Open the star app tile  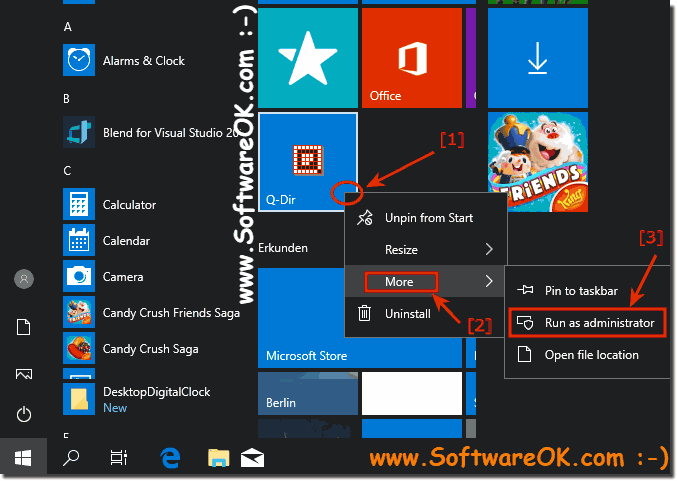[x=308, y=58]
